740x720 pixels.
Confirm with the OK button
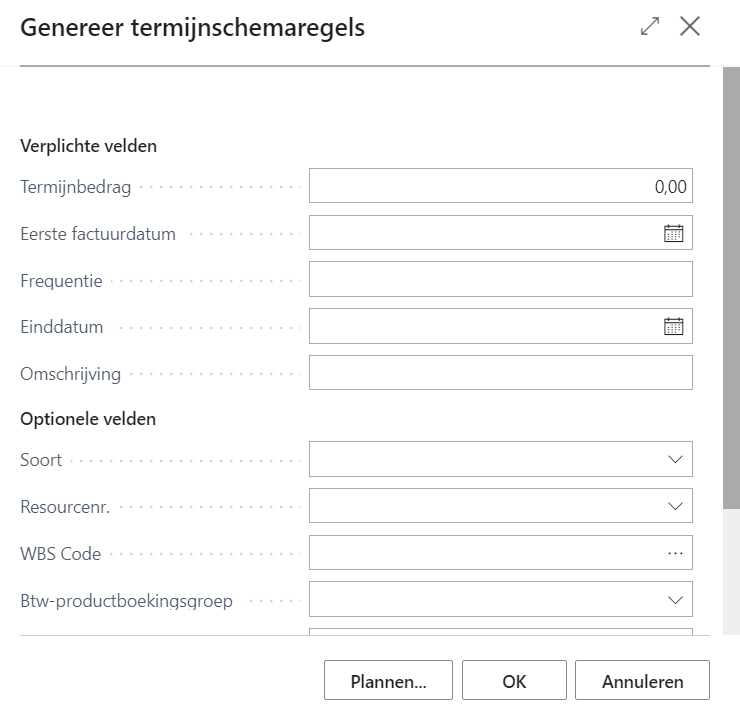click(514, 681)
